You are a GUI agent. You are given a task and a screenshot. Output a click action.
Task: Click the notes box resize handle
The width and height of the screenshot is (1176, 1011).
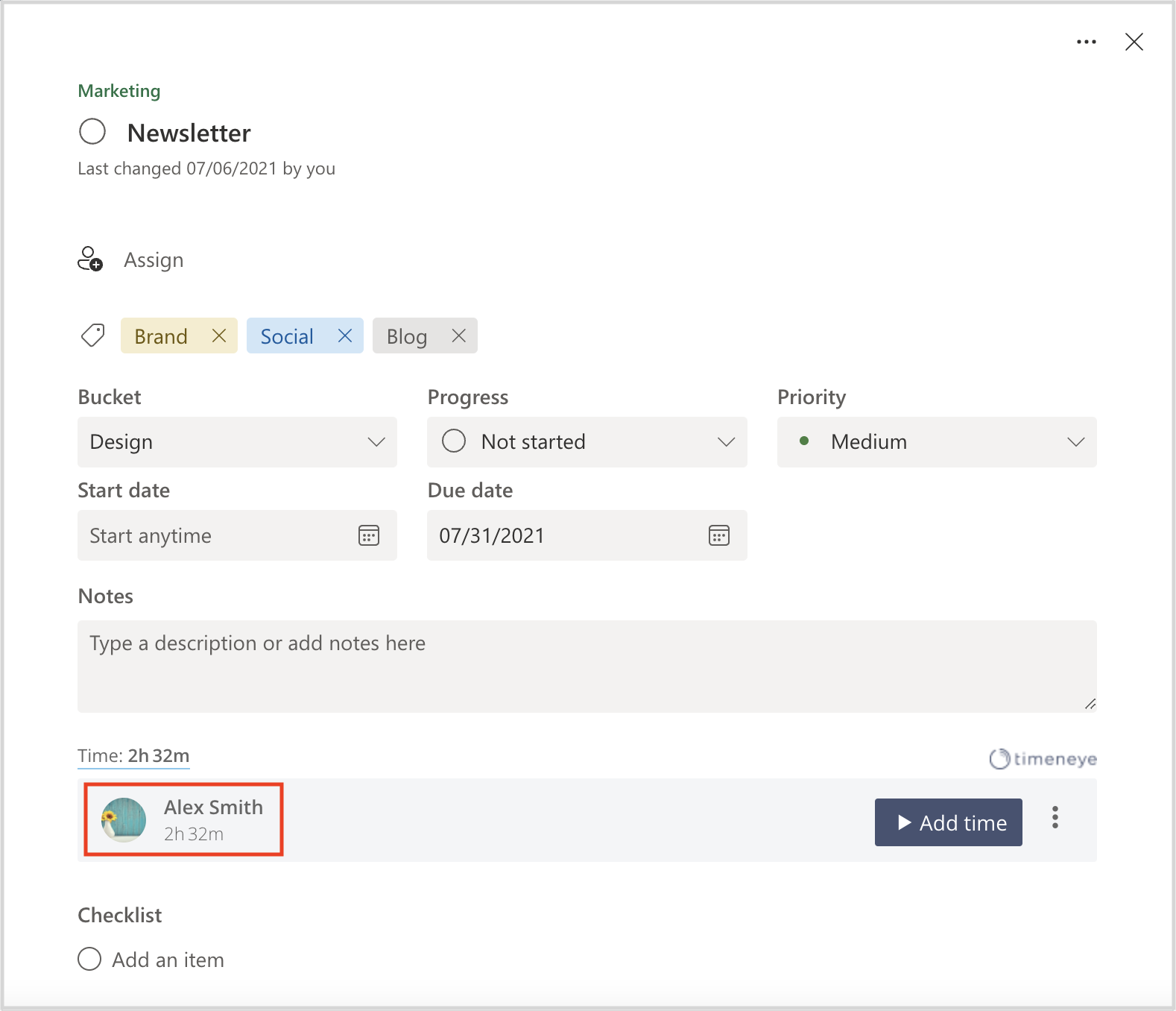pyautogui.click(x=1090, y=704)
